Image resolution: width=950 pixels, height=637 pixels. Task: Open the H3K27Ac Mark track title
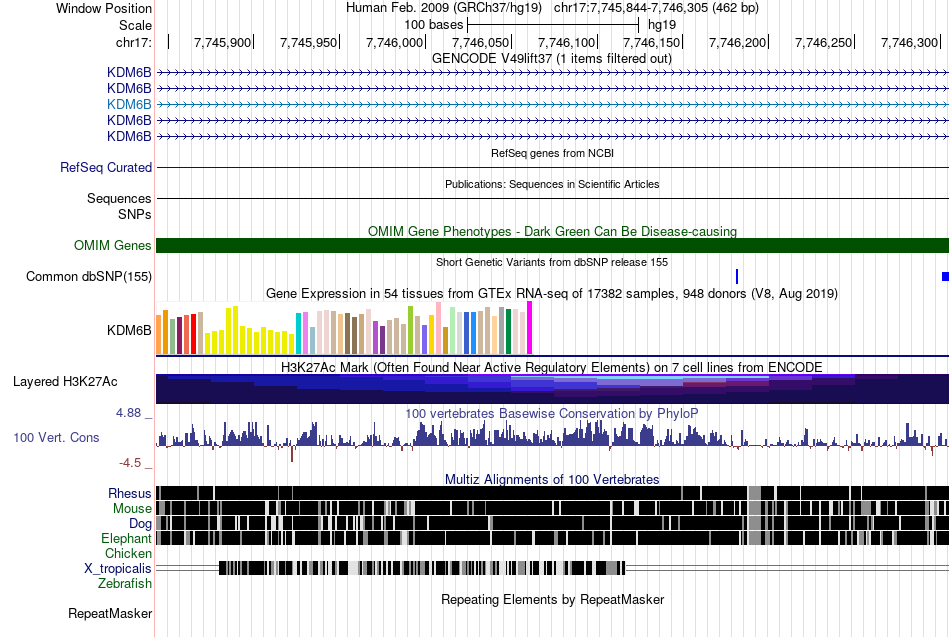(x=552, y=368)
